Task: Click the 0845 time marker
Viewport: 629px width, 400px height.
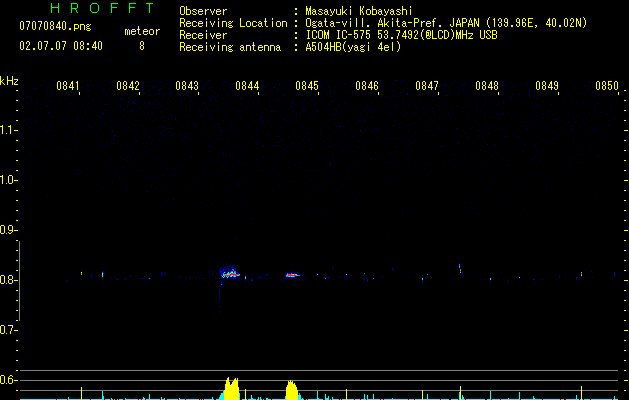Action: 307,86
